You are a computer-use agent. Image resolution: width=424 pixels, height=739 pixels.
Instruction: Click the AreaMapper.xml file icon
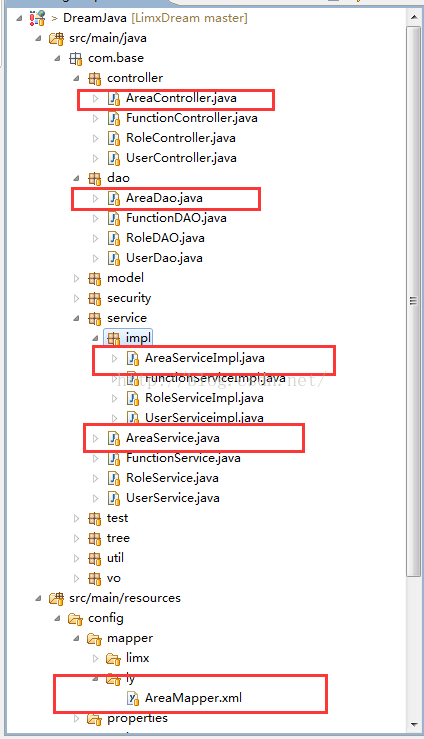click(133, 698)
